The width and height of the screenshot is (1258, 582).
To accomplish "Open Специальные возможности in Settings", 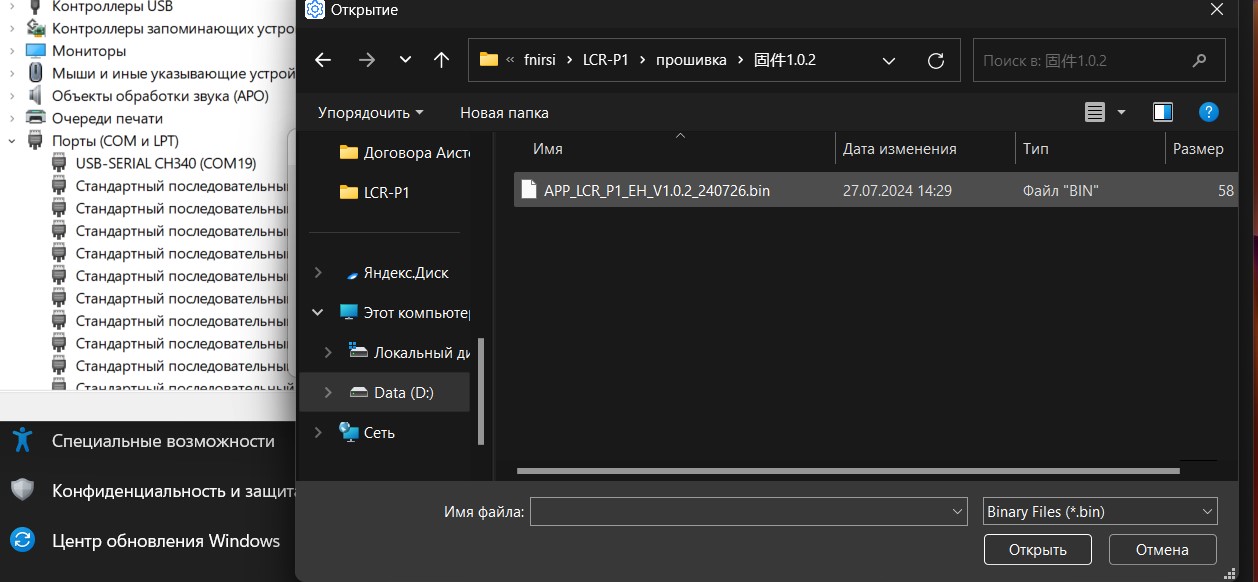I will (163, 441).
